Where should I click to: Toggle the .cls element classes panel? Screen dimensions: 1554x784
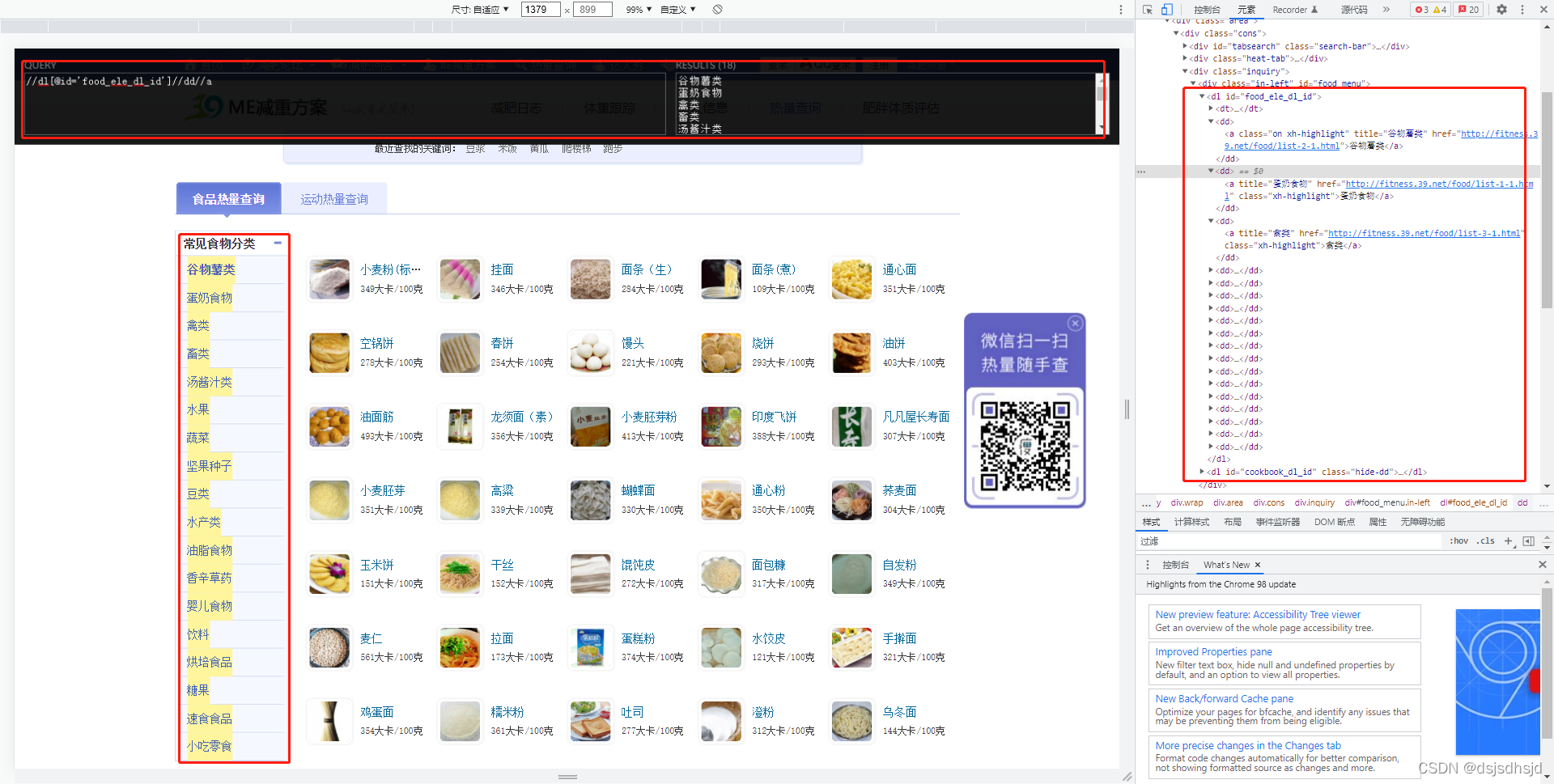coord(1485,541)
